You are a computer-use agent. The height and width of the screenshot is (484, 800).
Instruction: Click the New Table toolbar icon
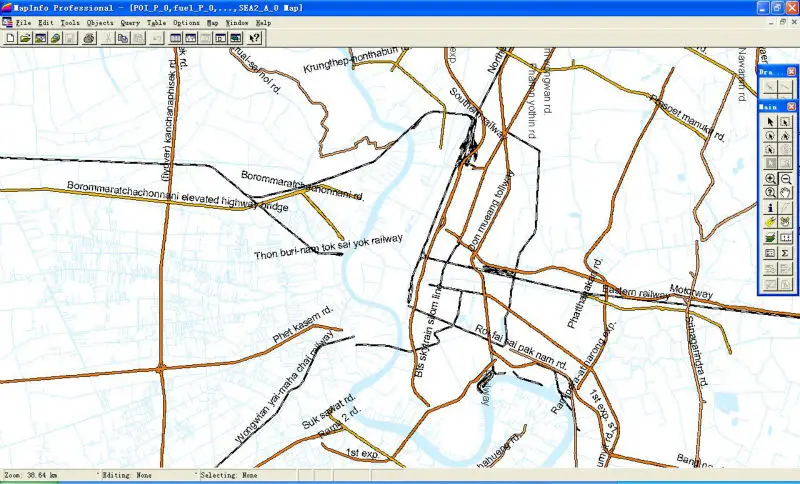[10, 38]
